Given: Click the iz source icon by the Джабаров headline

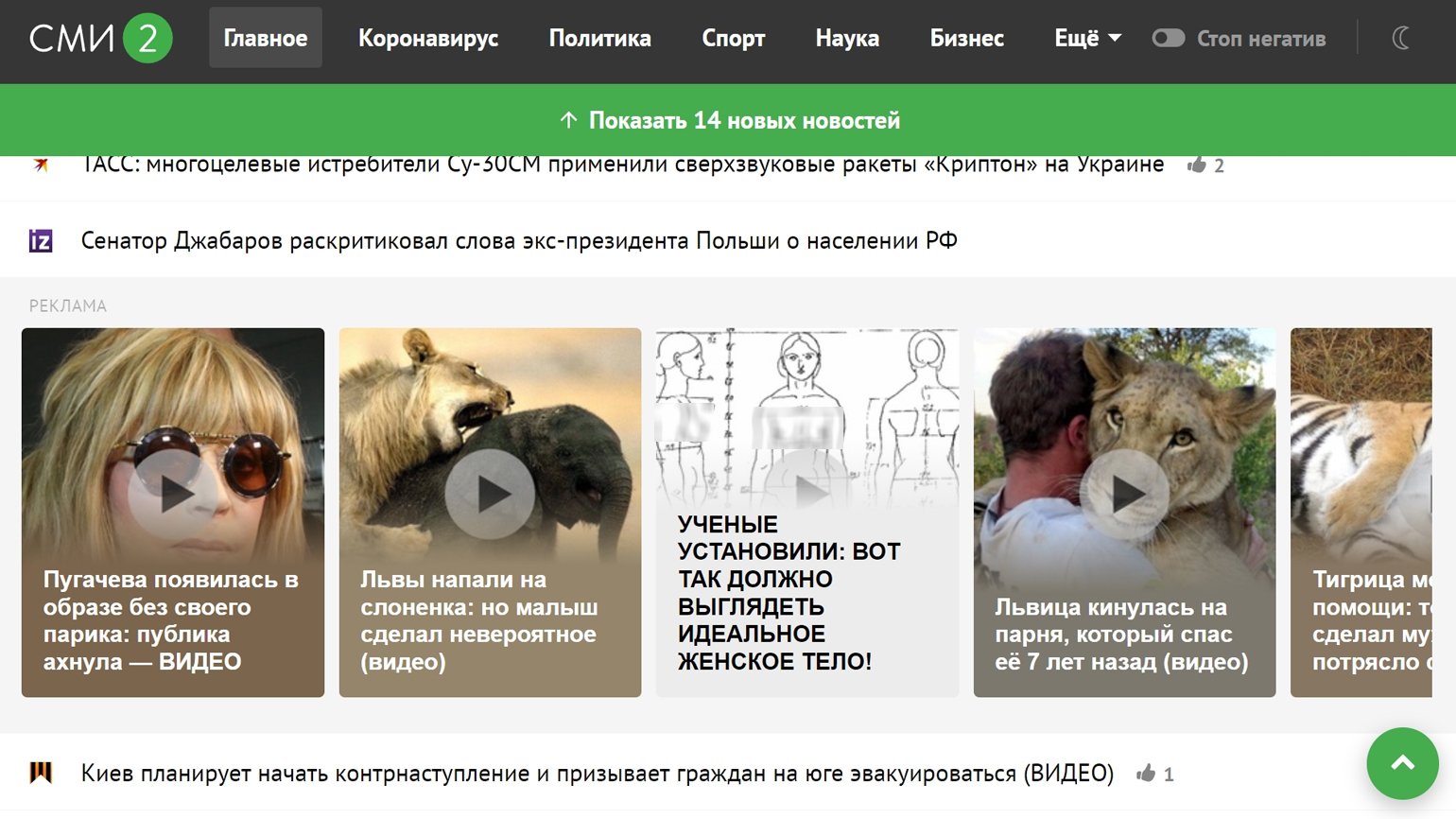Looking at the screenshot, I should 41,240.
